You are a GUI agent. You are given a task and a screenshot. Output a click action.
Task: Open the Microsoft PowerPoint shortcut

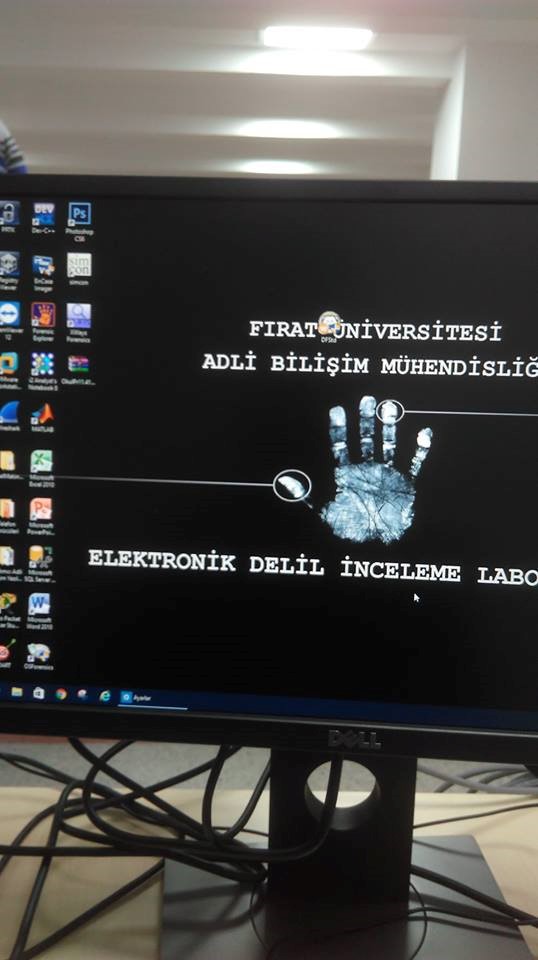tap(41, 516)
